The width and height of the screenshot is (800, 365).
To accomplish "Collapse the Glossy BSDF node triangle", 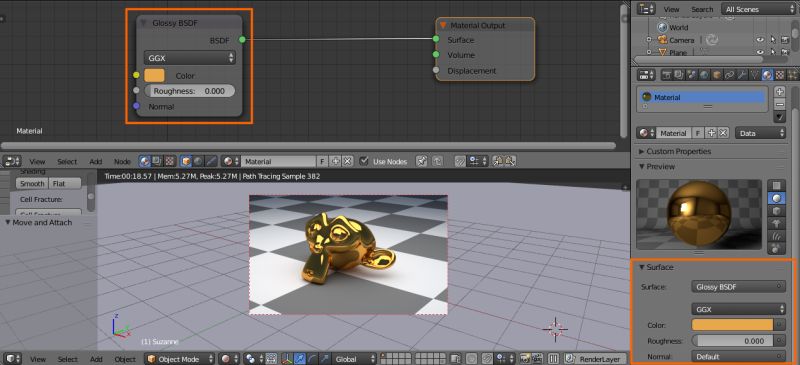I will pyautogui.click(x=143, y=23).
